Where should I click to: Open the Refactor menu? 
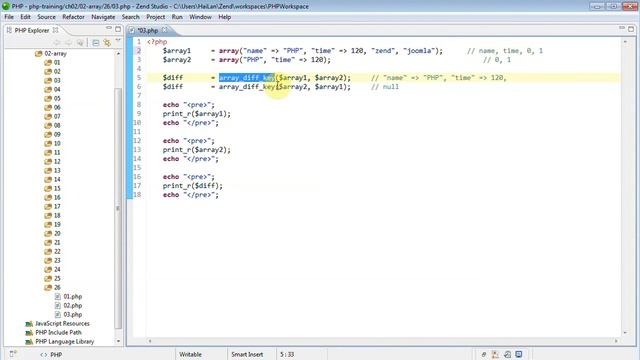coord(73,17)
